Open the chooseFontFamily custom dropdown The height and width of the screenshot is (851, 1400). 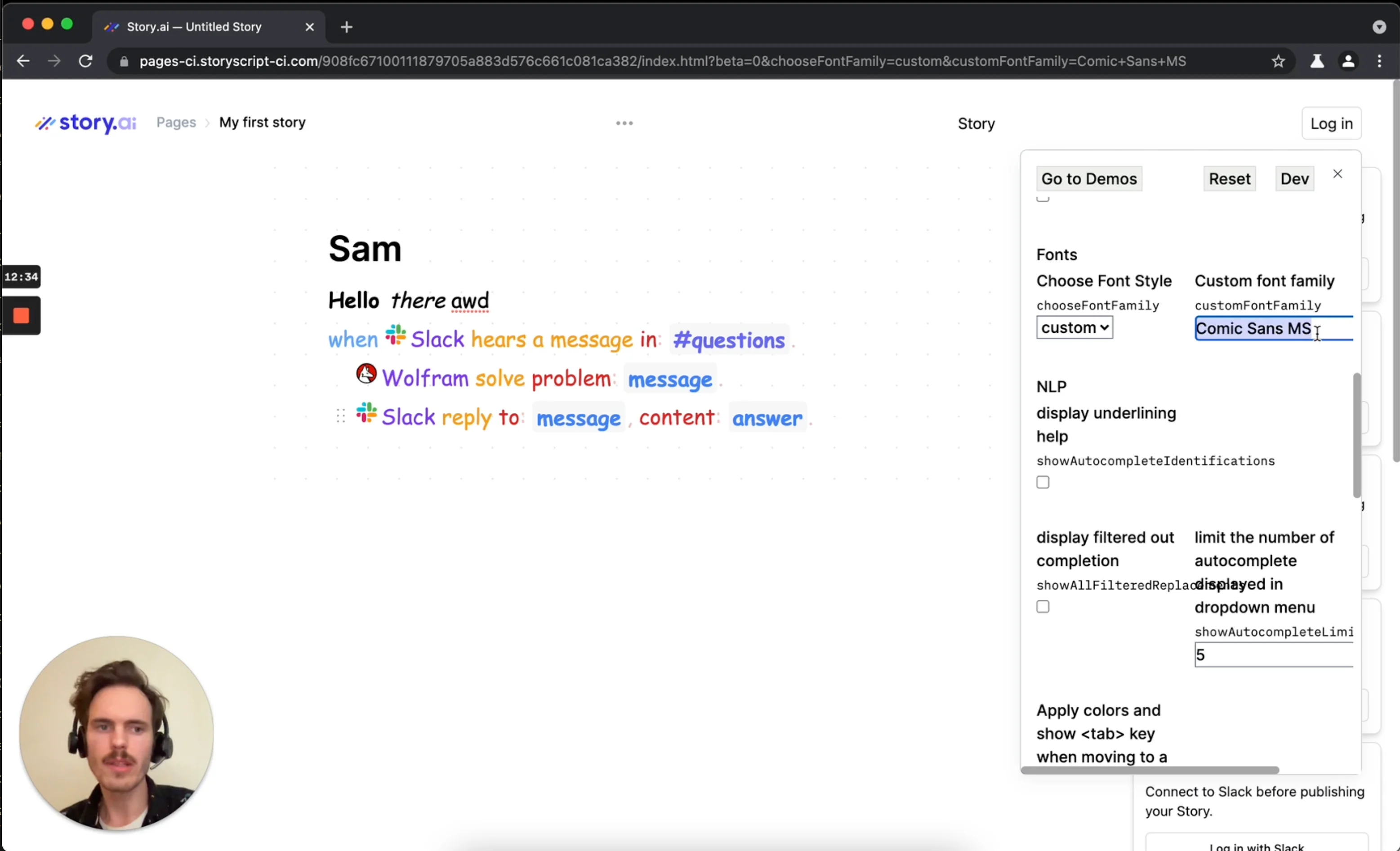coord(1075,327)
